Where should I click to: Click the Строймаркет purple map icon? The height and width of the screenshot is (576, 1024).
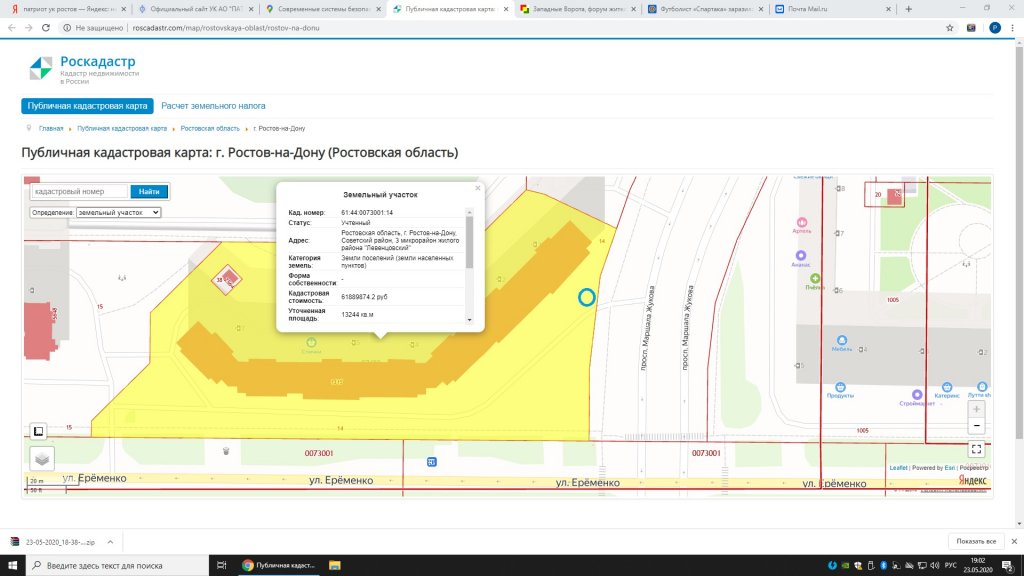click(917, 394)
